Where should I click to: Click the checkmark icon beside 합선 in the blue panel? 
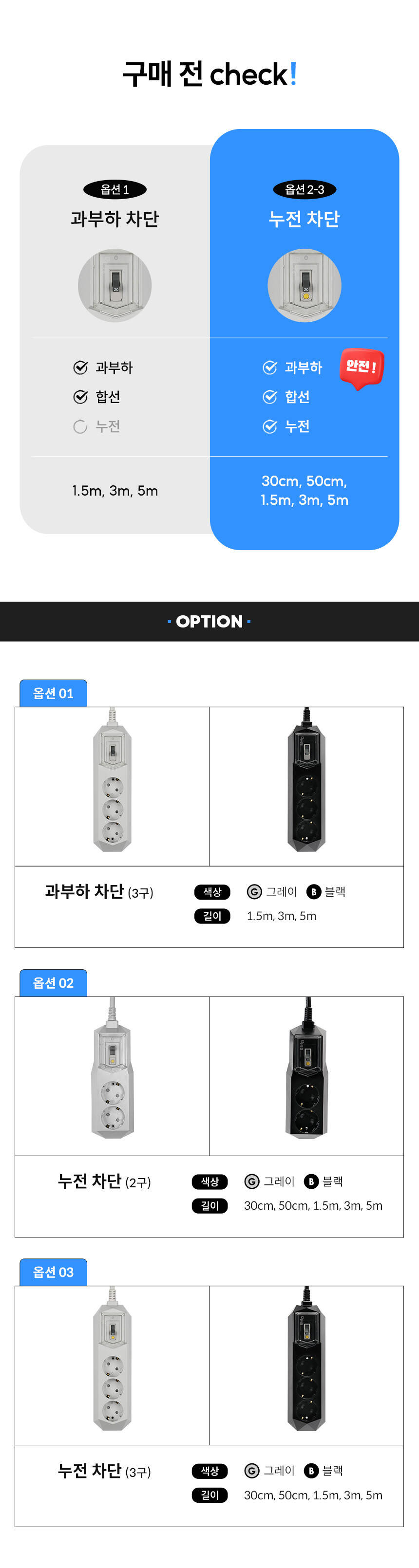click(269, 397)
